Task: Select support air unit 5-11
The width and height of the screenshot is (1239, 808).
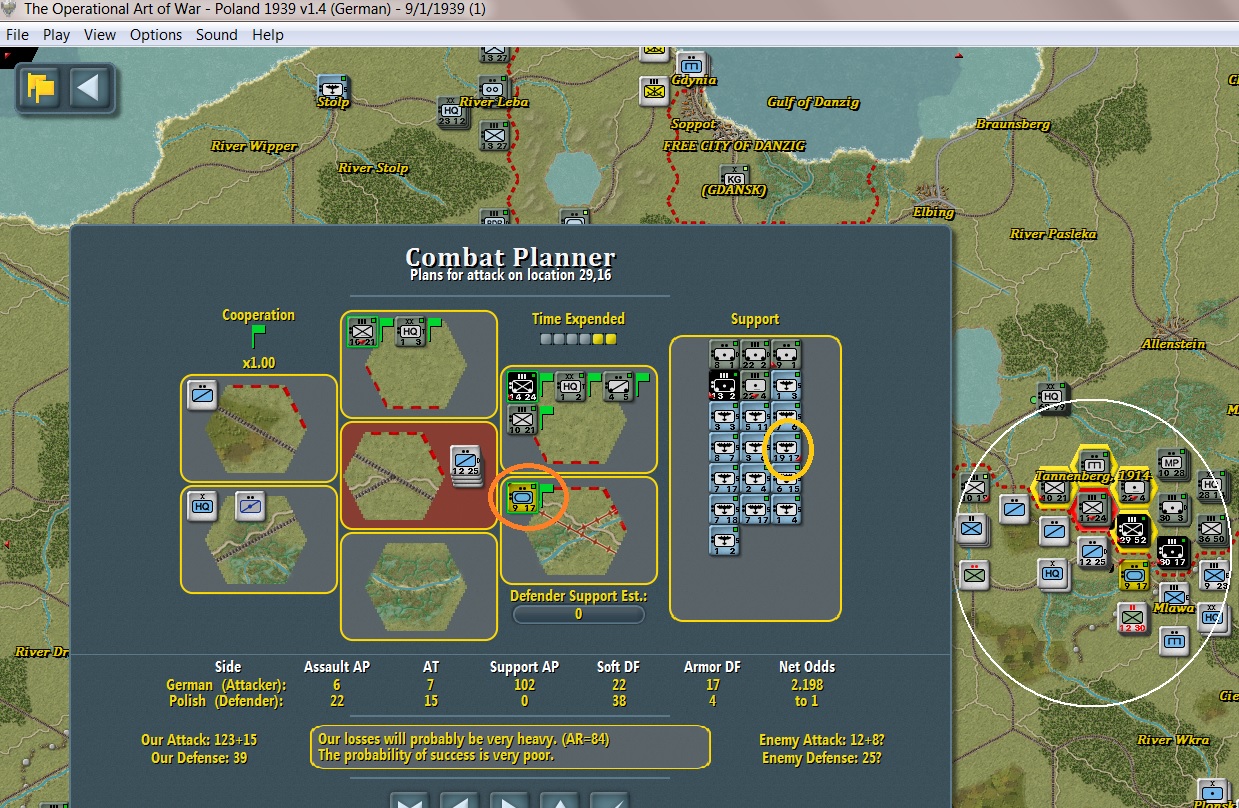Action: [x=755, y=416]
